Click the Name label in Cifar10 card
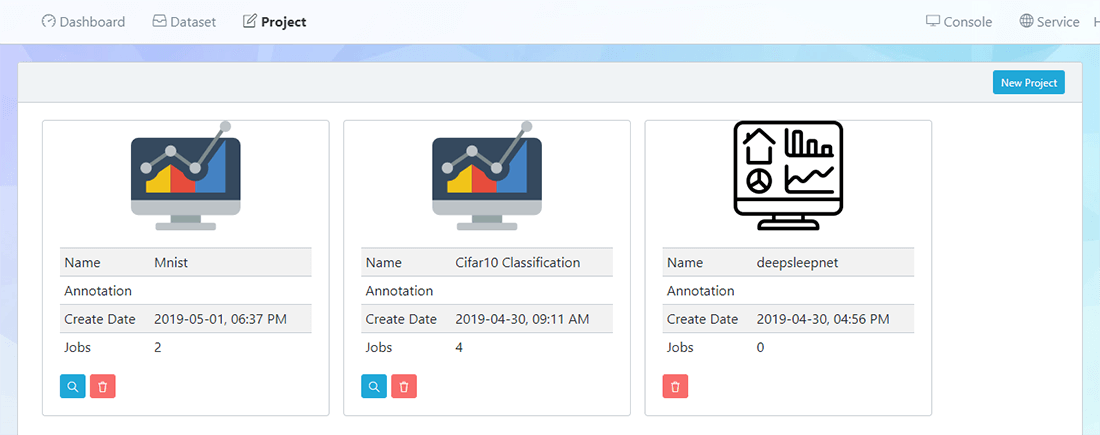This screenshot has width=1100, height=435. click(384, 263)
